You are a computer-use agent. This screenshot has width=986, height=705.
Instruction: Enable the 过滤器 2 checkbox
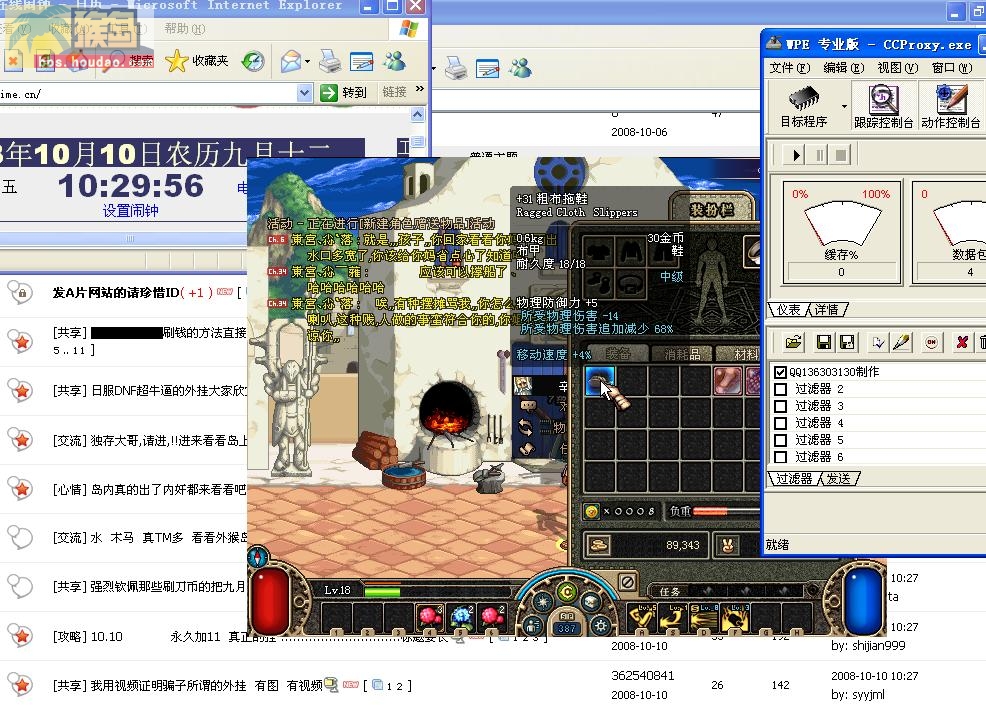coord(780,389)
